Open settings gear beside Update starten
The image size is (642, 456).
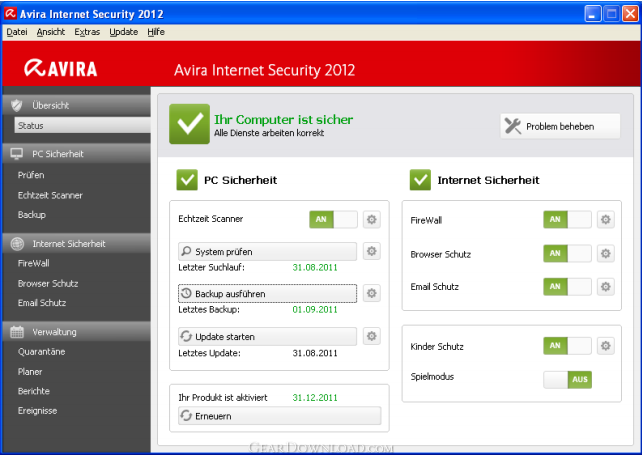371,336
